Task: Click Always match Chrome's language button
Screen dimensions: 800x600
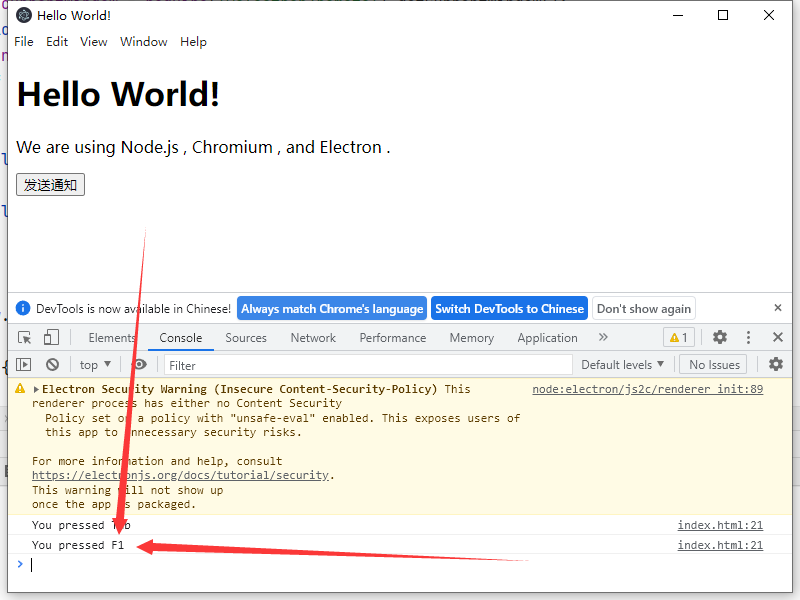Action: 332,309
